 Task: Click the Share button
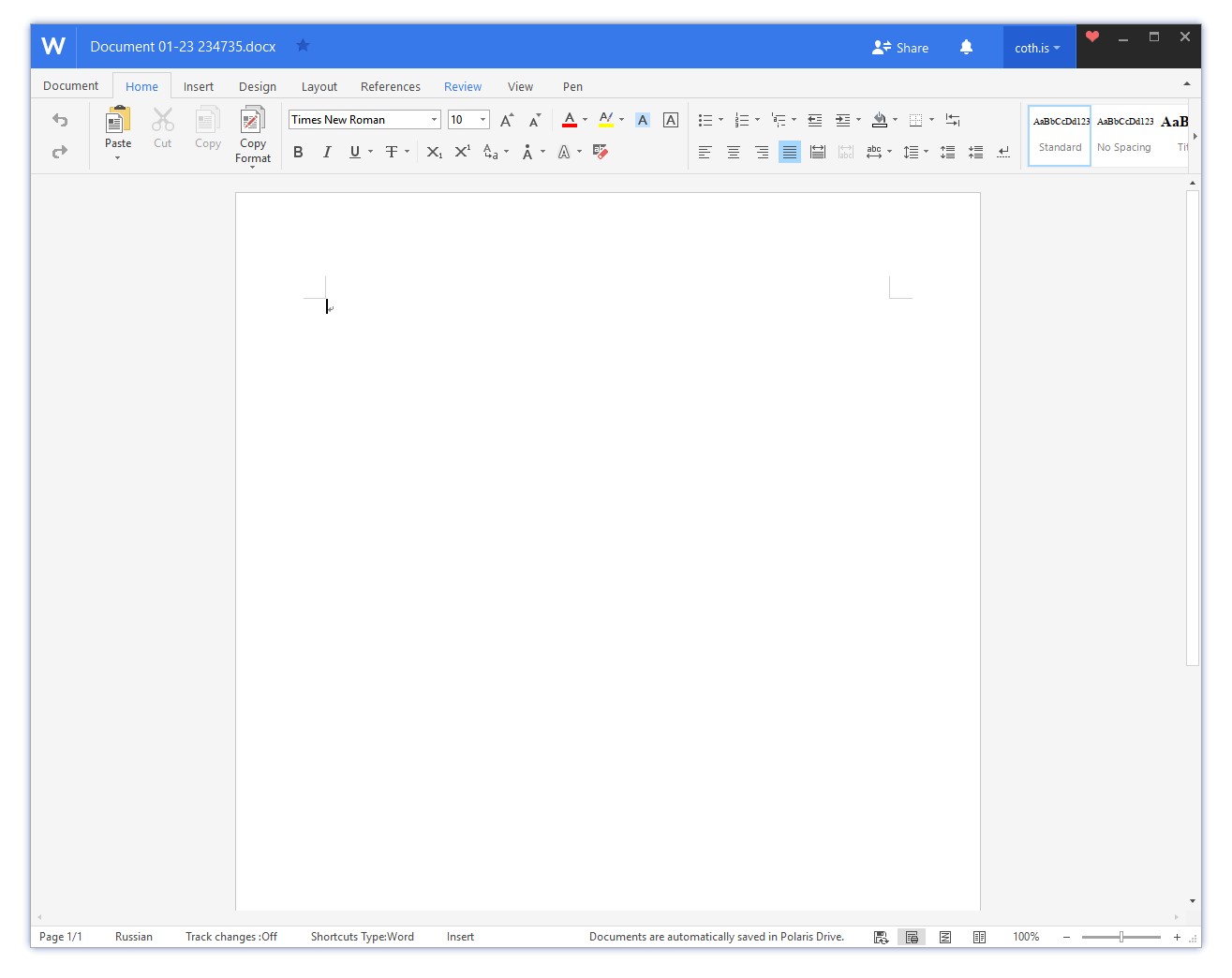(900, 48)
